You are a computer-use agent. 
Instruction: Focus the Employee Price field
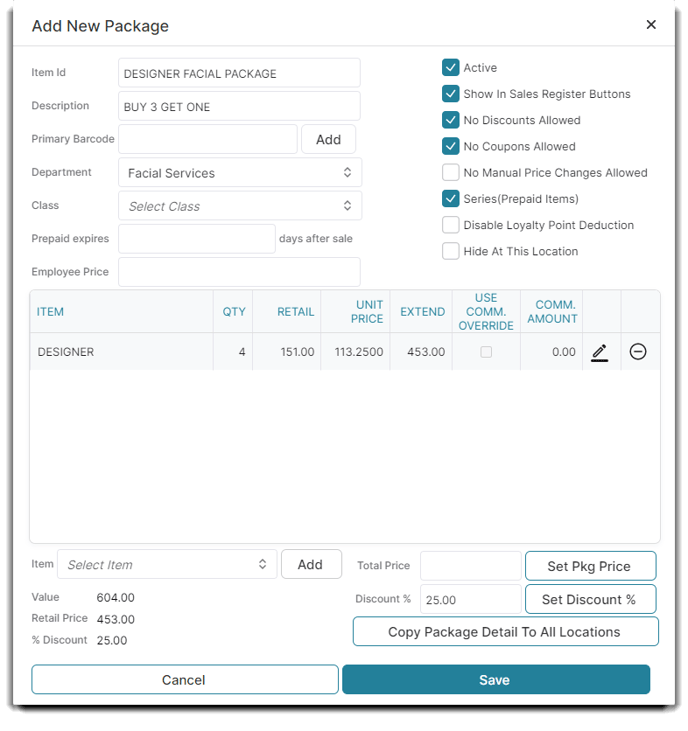[x=239, y=272]
